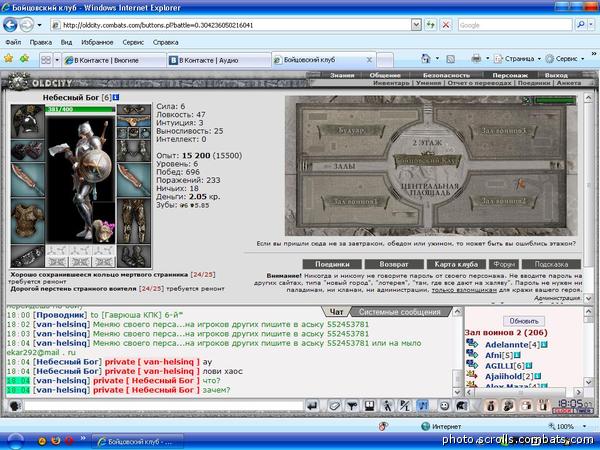This screenshot has height=450, width=600.
Task: Open the Файл menu
Action: [13, 42]
